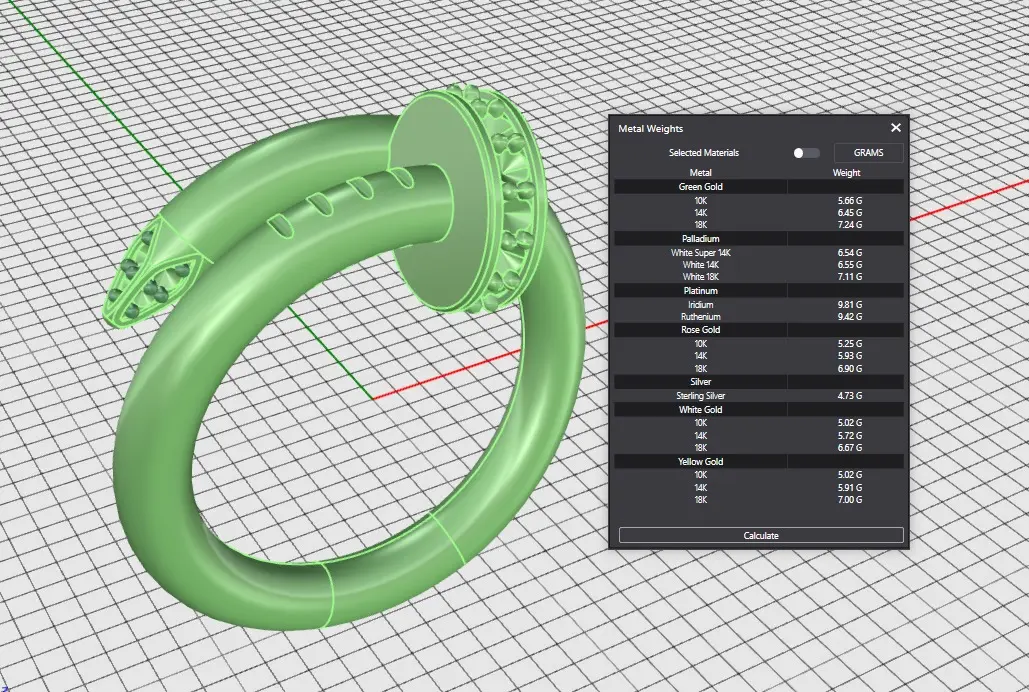
Task: Toggle the Selected Materials switch
Action: pos(806,153)
